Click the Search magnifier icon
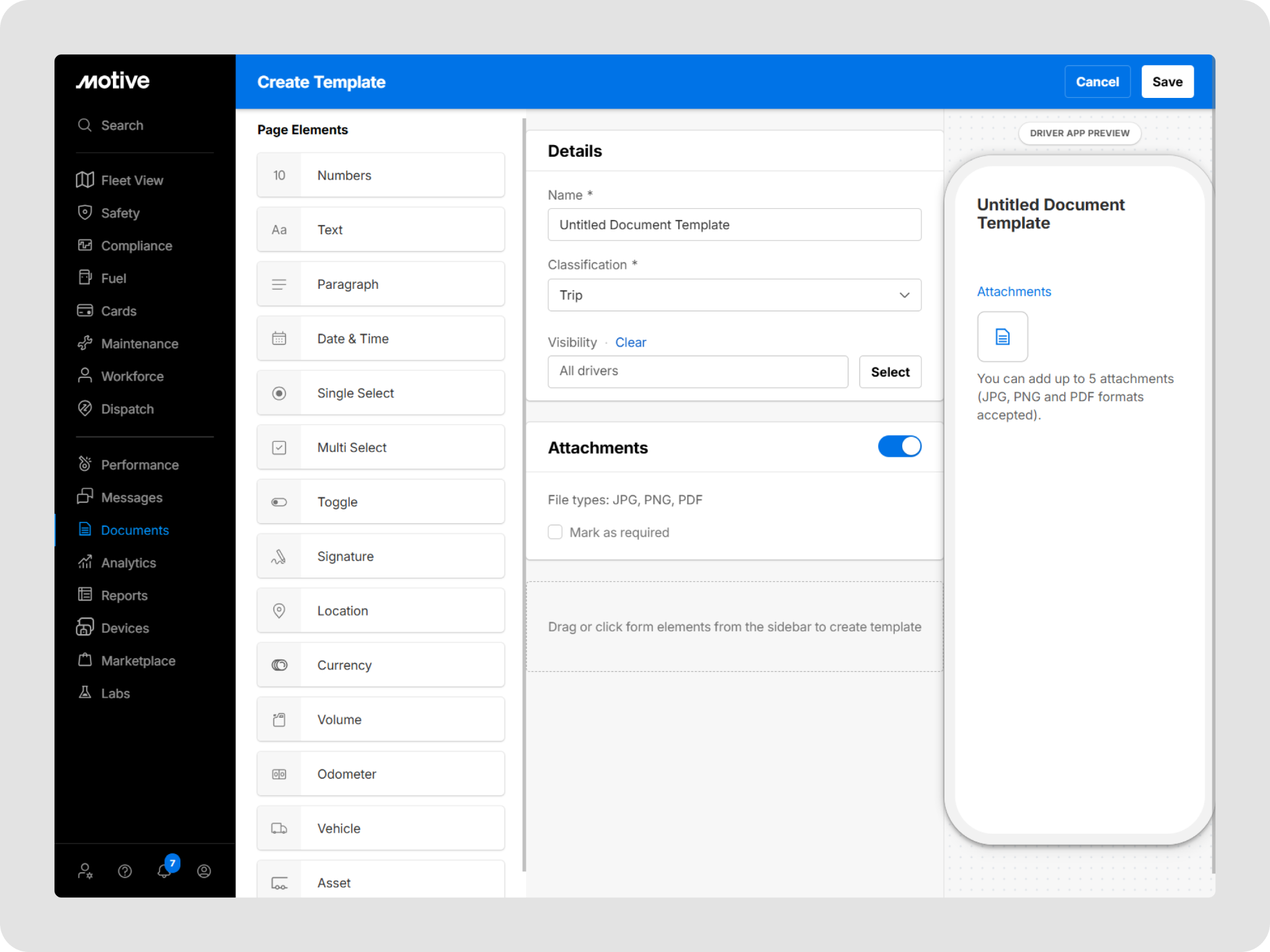Image resolution: width=1270 pixels, height=952 pixels. click(85, 125)
